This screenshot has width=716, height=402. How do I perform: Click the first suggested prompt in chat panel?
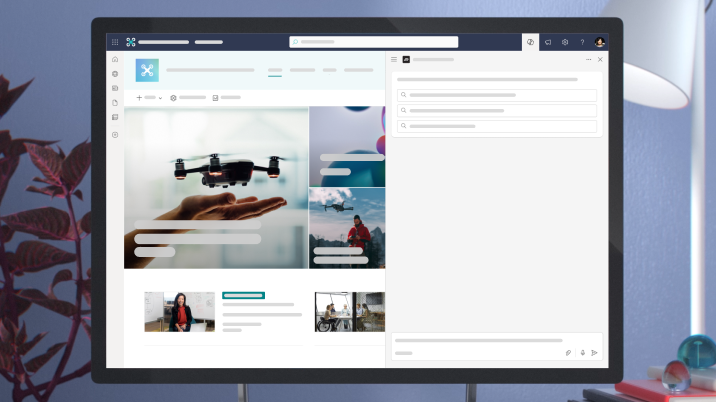pyautogui.click(x=497, y=95)
